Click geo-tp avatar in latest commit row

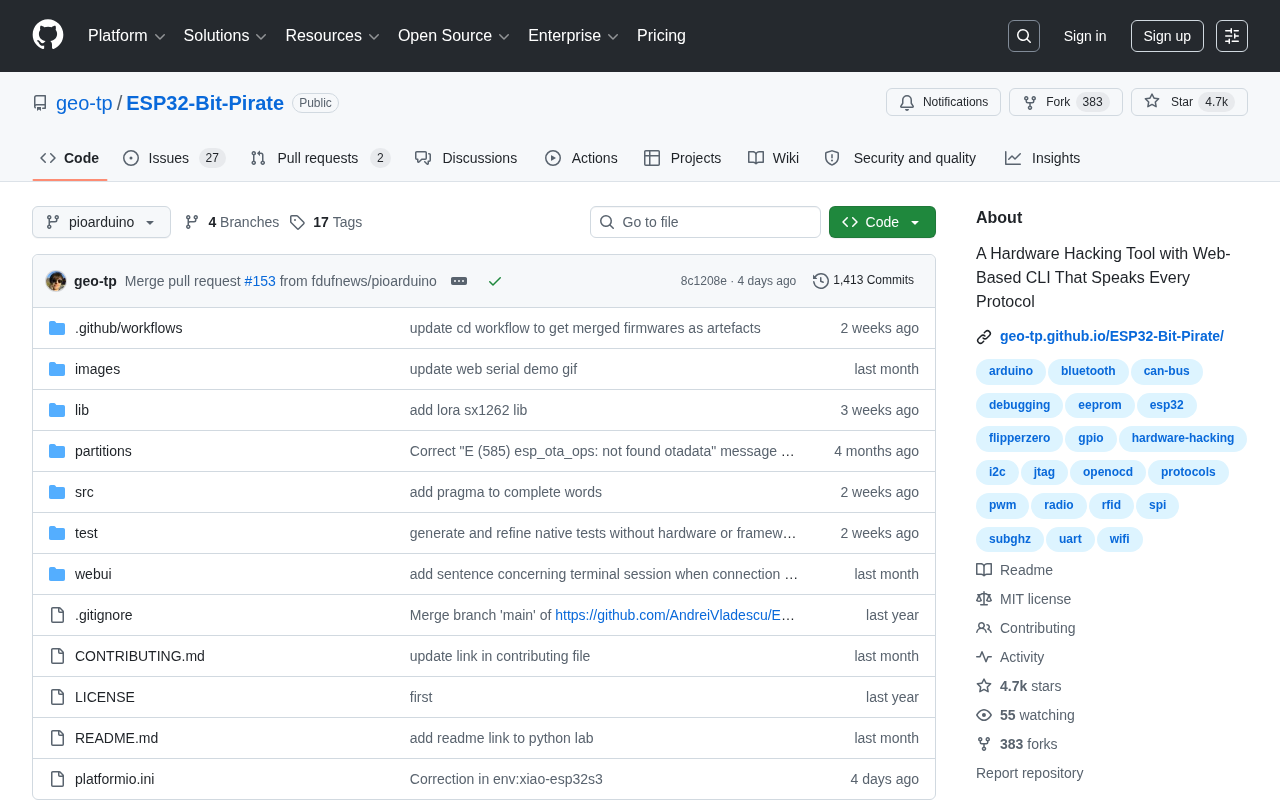(56, 281)
